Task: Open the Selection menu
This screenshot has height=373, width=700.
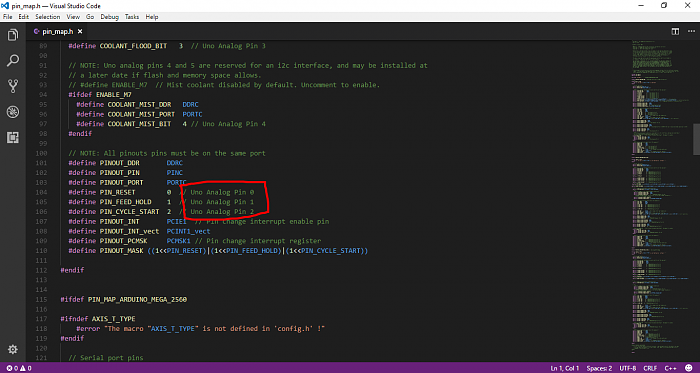Action: pos(48,17)
